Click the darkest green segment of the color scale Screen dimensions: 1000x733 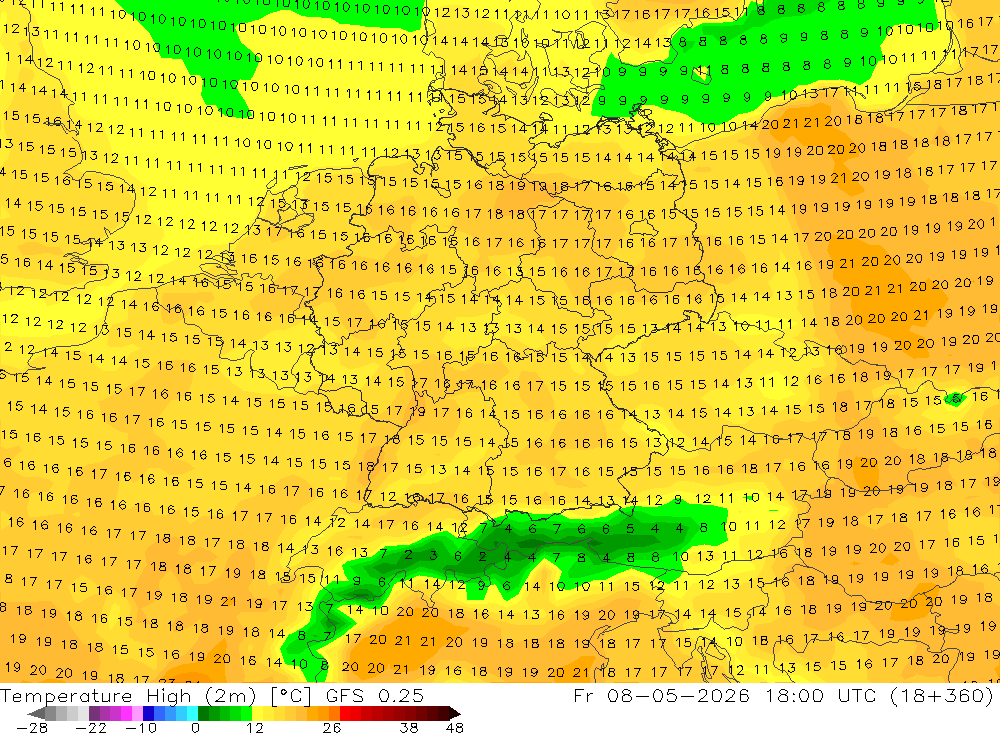point(203,713)
